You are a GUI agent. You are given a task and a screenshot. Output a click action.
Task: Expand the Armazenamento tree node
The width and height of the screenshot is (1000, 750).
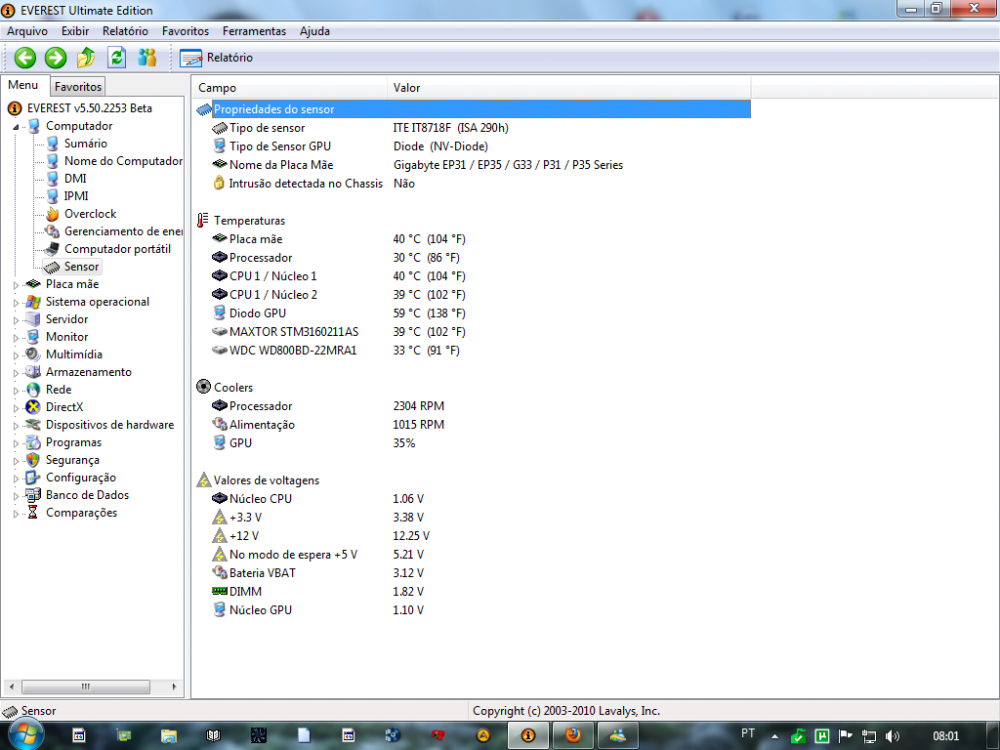point(16,373)
